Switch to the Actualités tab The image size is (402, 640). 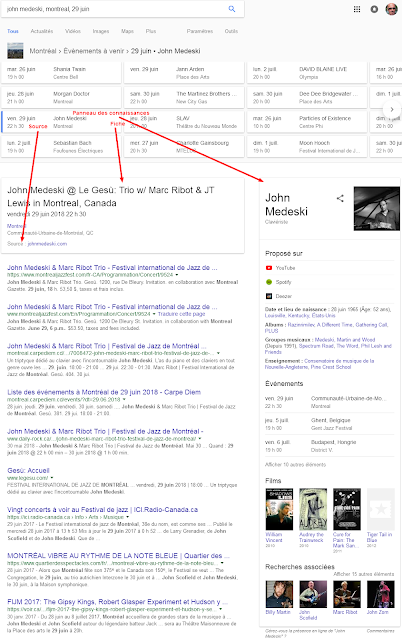42,31
